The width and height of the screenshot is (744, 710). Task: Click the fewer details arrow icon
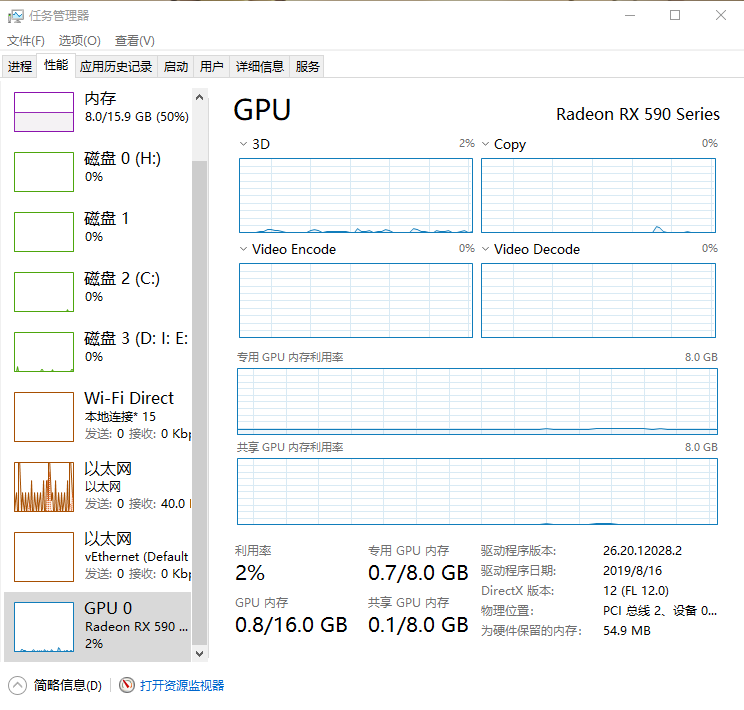18,685
